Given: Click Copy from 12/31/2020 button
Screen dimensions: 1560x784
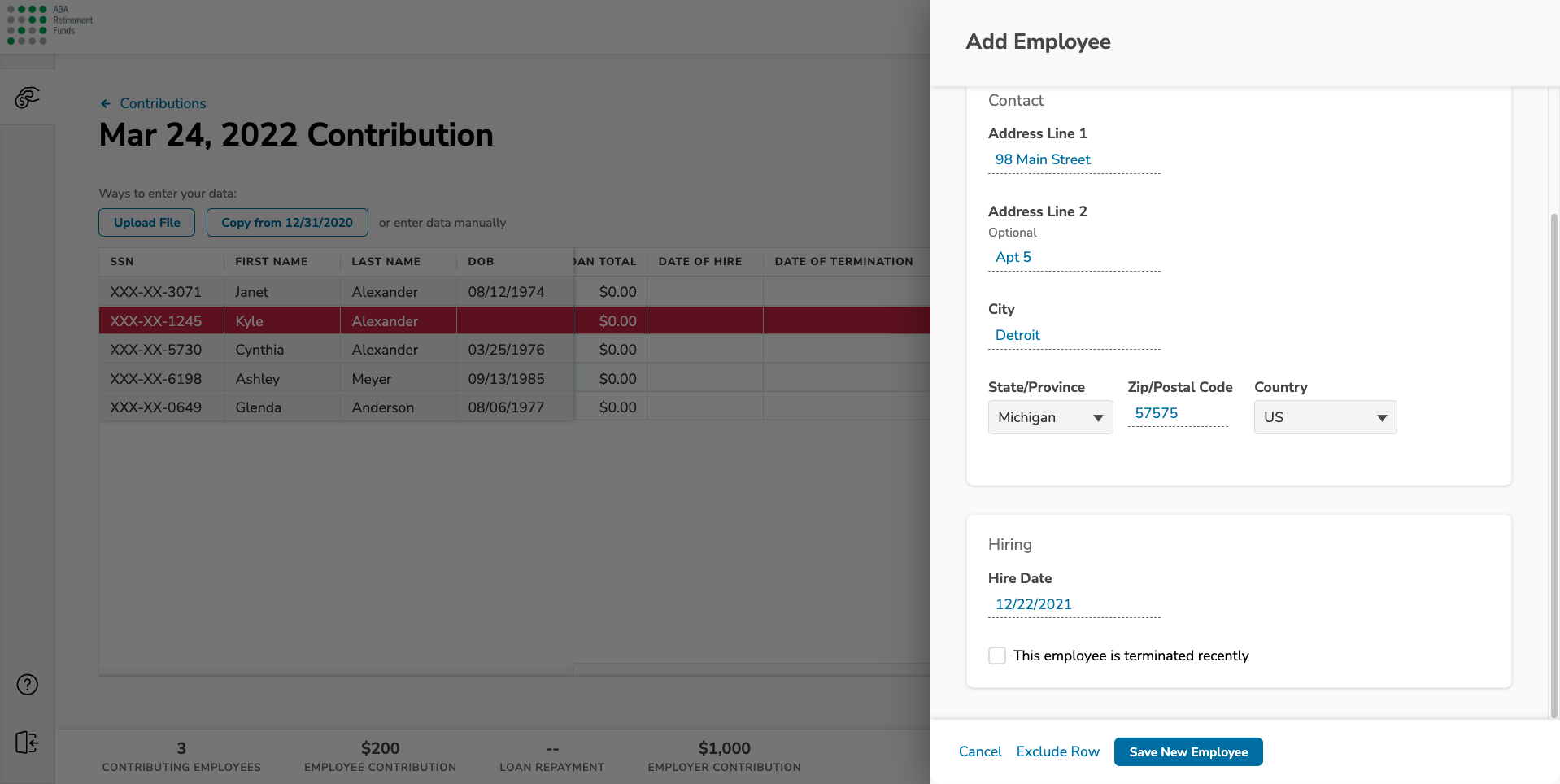Looking at the screenshot, I should [x=287, y=223].
